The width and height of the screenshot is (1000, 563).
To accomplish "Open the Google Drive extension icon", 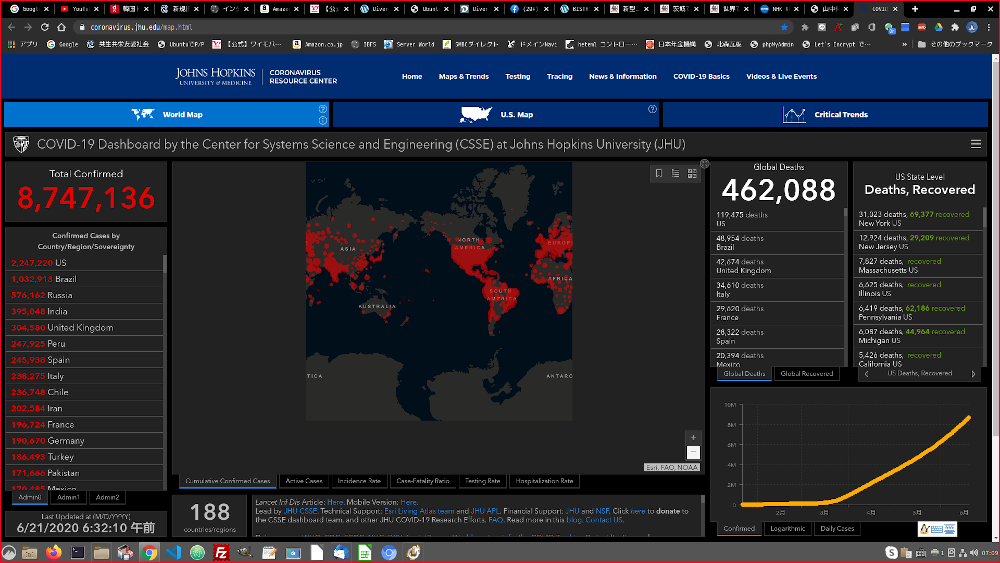I will coord(939,27).
